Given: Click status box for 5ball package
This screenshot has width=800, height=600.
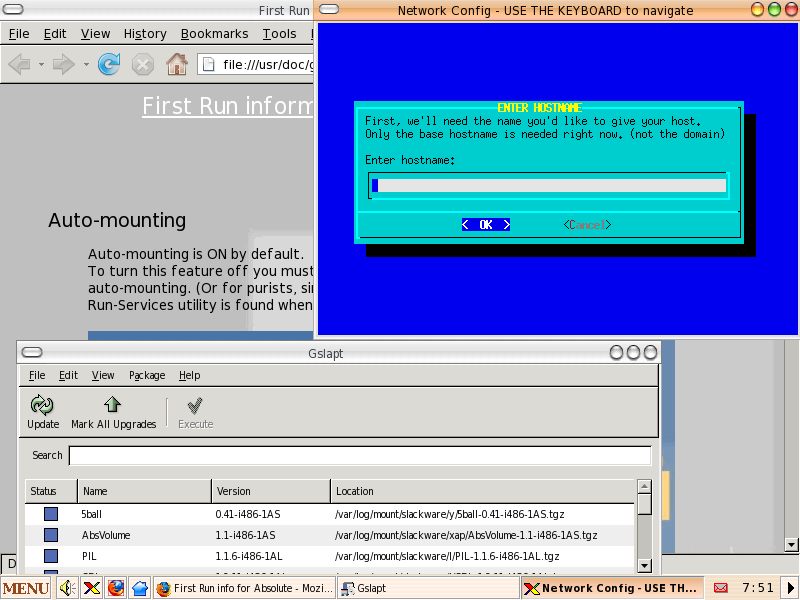Looking at the screenshot, I should (x=51, y=514).
